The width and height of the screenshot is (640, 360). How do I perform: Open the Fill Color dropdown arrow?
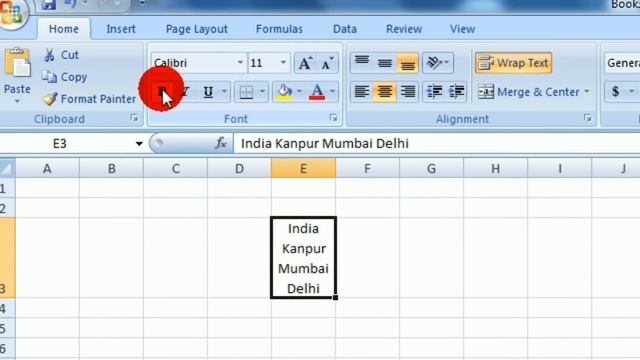[x=299, y=92]
